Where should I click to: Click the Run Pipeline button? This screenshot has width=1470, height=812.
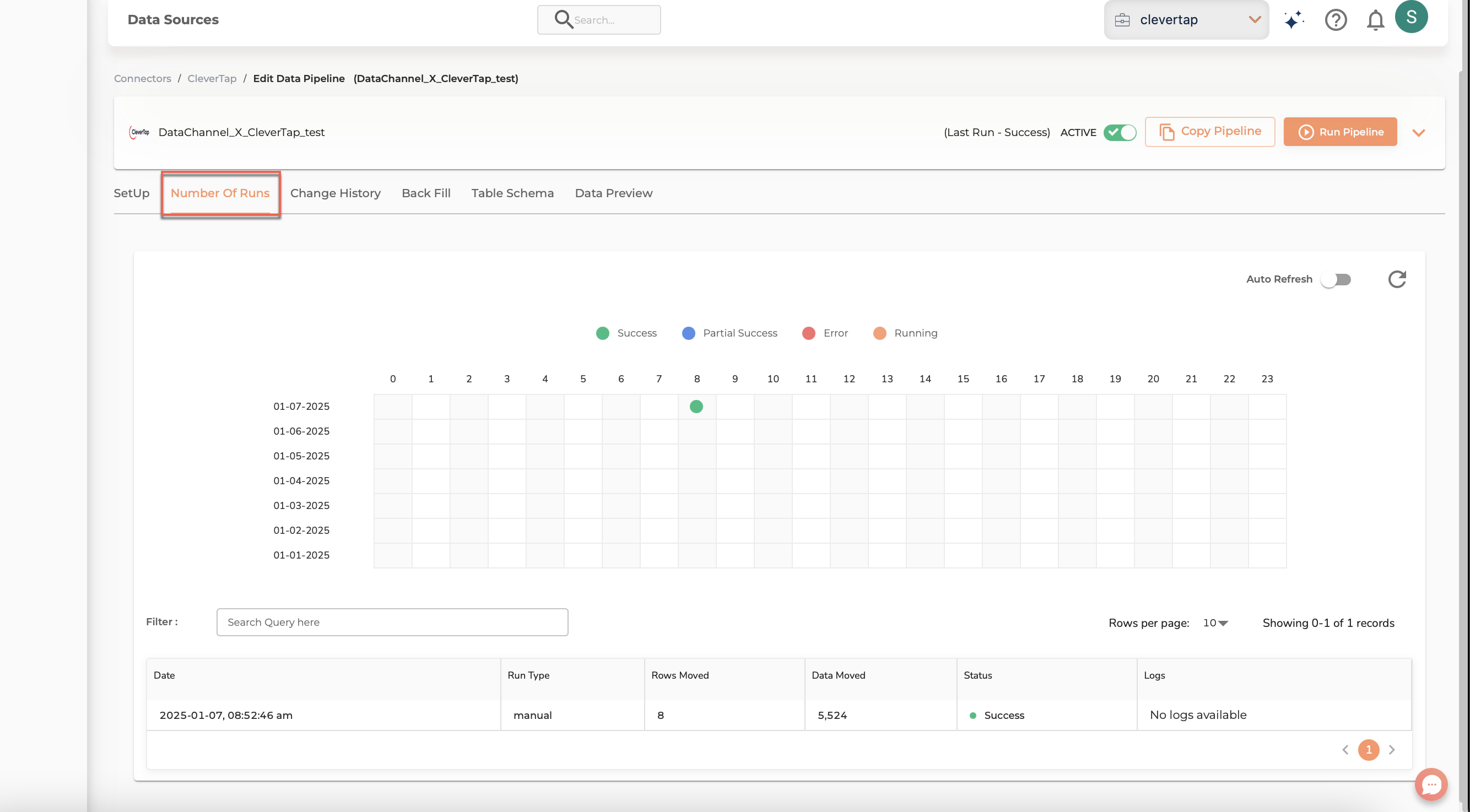click(x=1340, y=131)
